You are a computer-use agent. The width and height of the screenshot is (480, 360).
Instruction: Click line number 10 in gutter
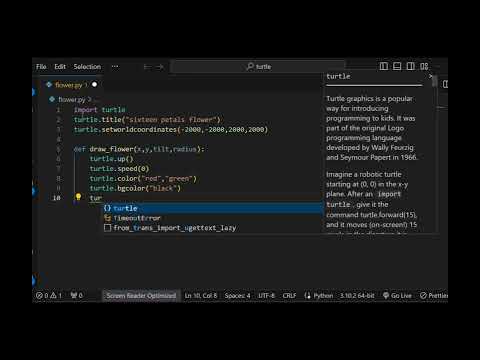(x=57, y=198)
